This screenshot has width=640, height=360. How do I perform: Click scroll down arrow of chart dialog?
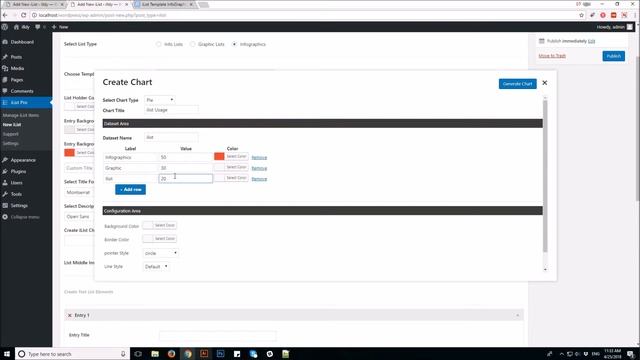545,269
